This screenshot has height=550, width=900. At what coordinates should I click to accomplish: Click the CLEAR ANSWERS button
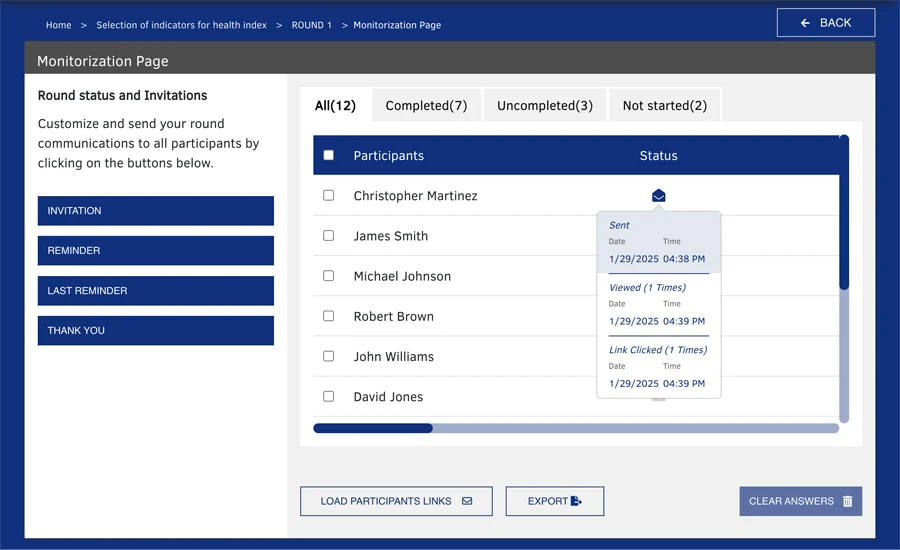pyautogui.click(x=801, y=501)
